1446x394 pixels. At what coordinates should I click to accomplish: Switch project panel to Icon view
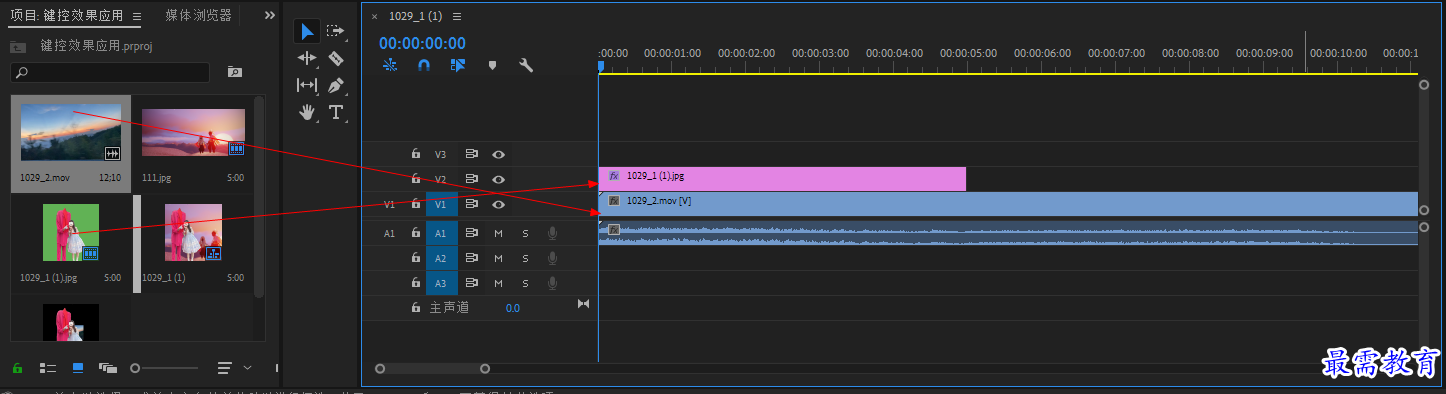[x=78, y=368]
